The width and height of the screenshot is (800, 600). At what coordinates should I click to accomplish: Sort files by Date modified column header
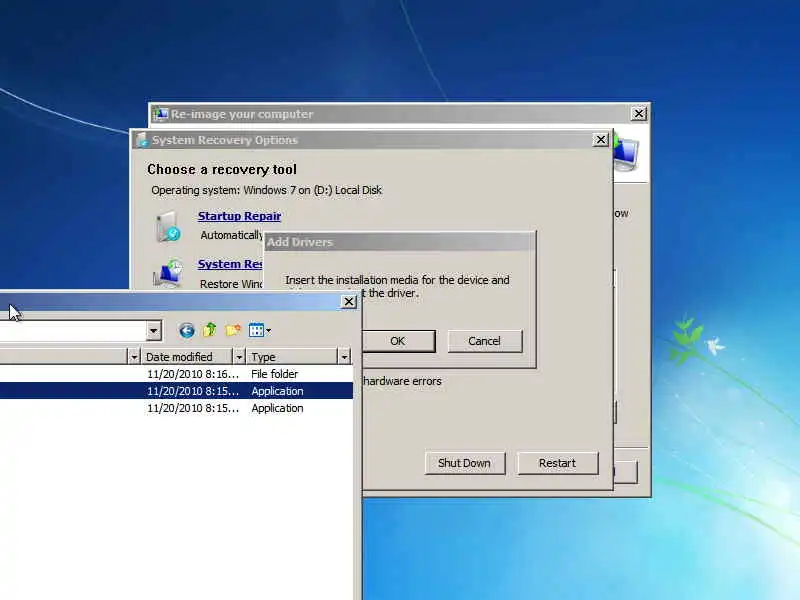point(187,357)
